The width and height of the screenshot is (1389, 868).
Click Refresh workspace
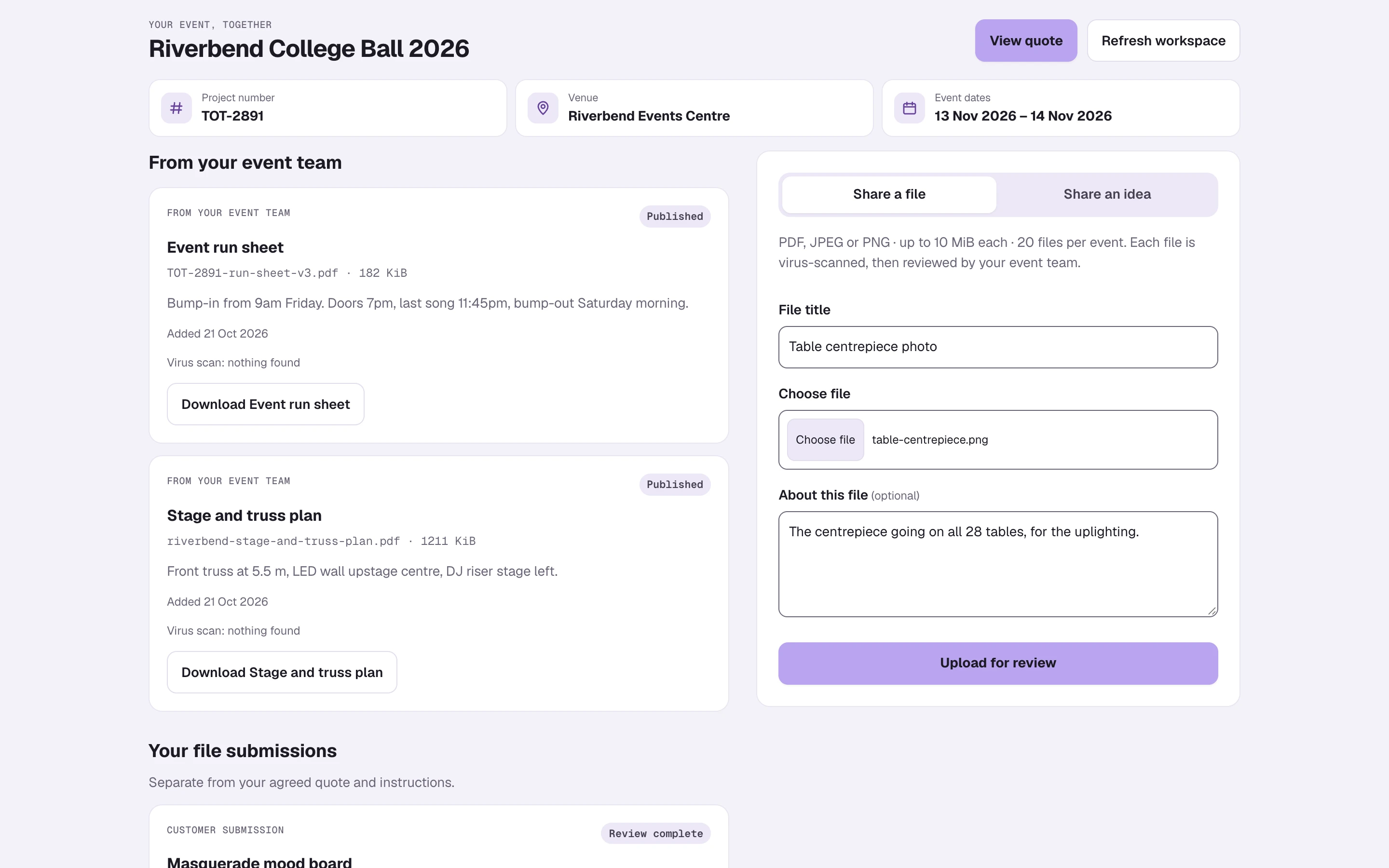tap(1163, 41)
